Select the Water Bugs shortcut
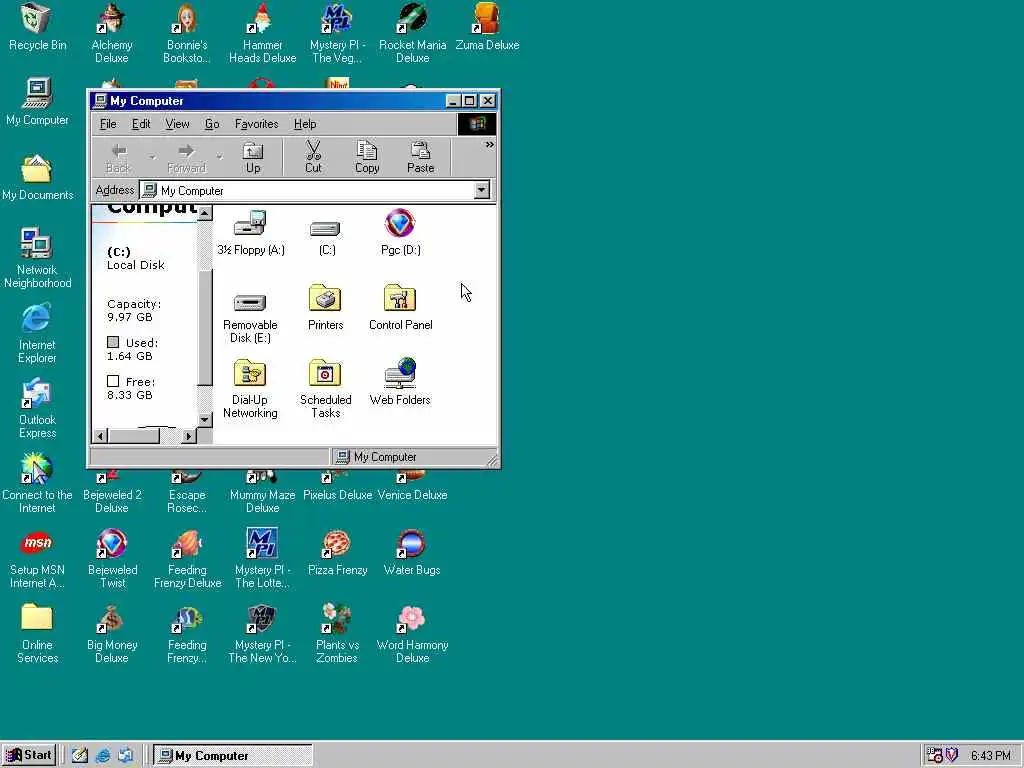 pyautogui.click(x=412, y=552)
